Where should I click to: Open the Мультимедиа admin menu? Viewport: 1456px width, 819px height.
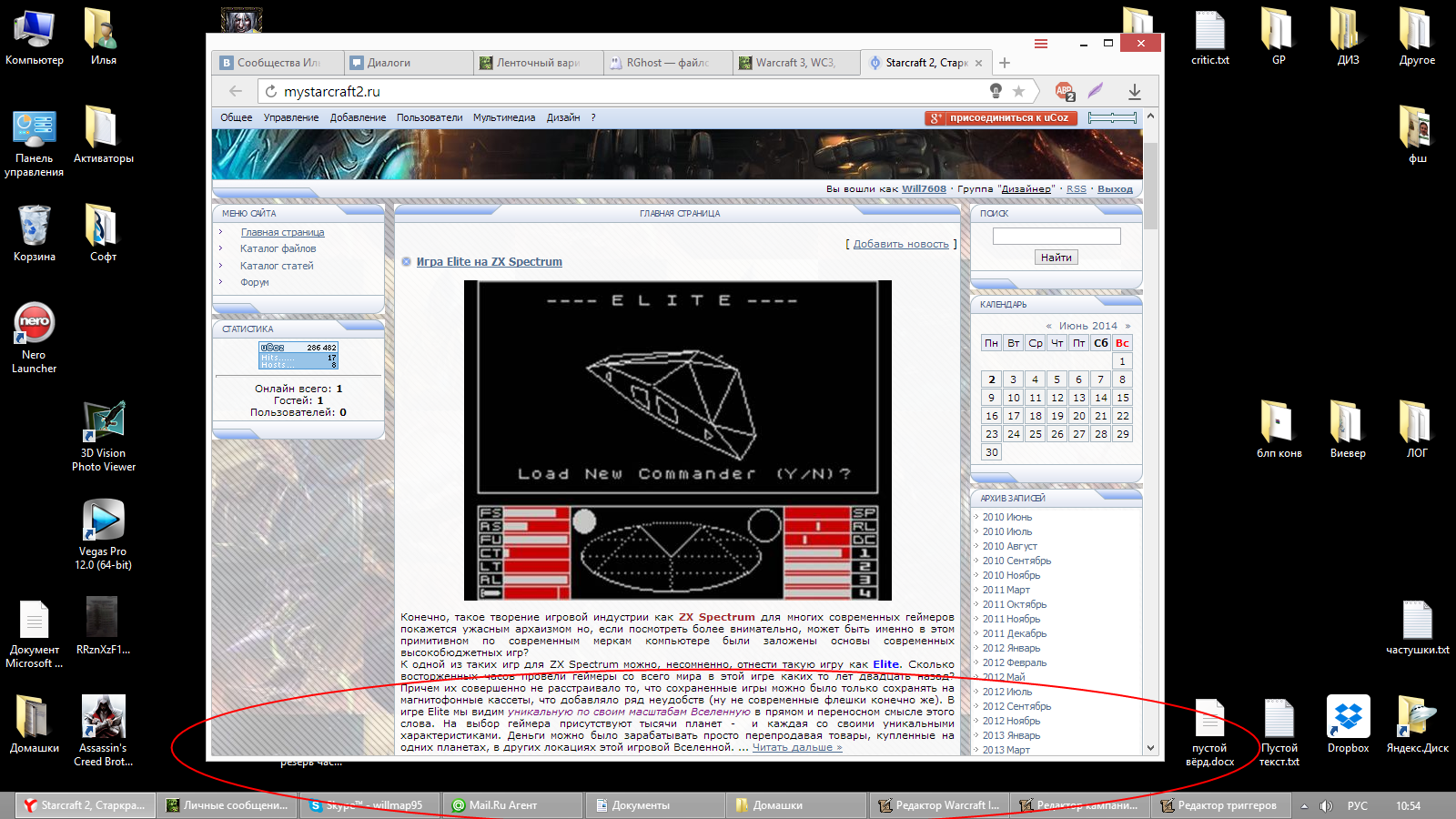[504, 117]
